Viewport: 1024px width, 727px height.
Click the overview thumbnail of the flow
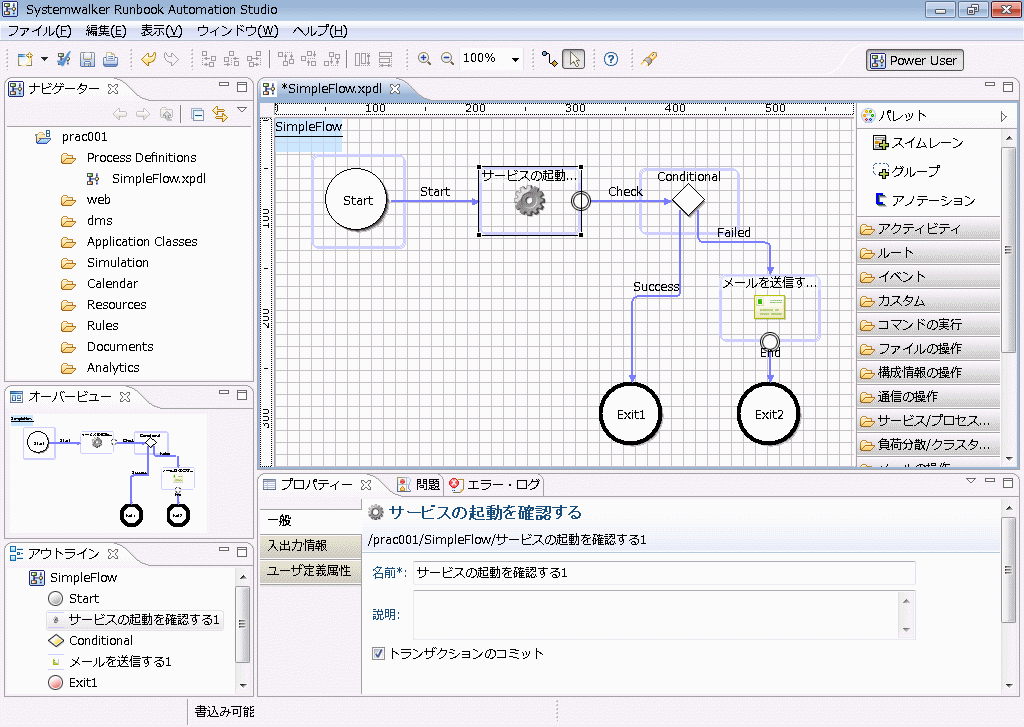[x=108, y=472]
